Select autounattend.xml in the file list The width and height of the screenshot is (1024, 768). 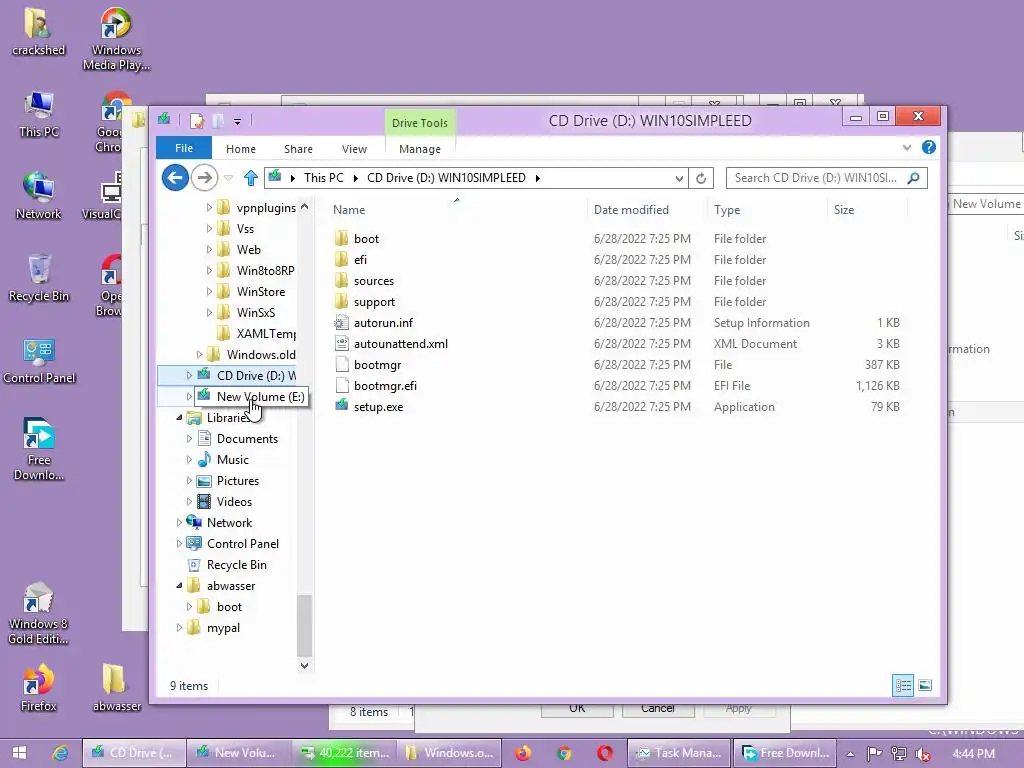400,344
